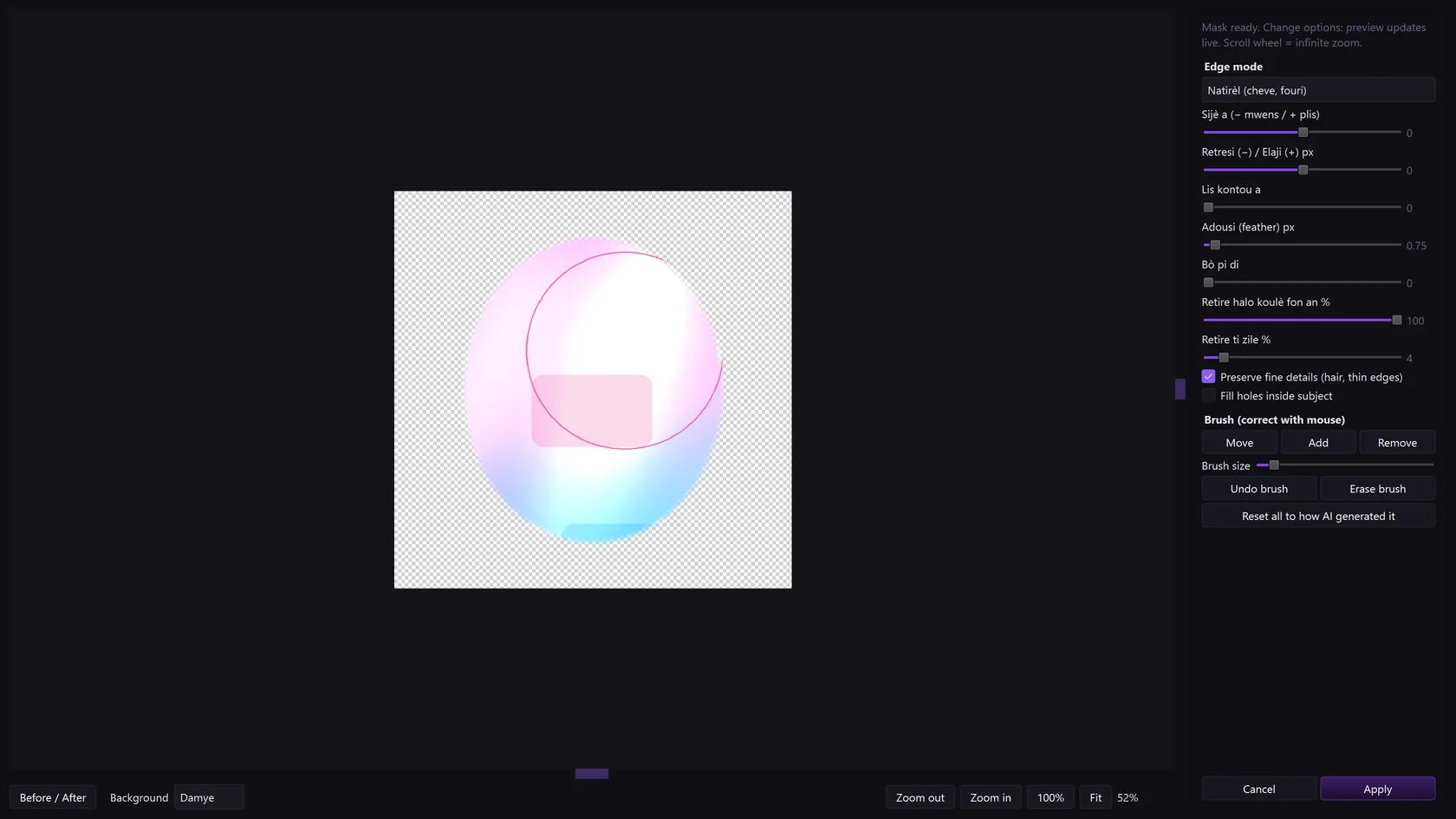Click the 0.75 feather value

click(x=1416, y=246)
